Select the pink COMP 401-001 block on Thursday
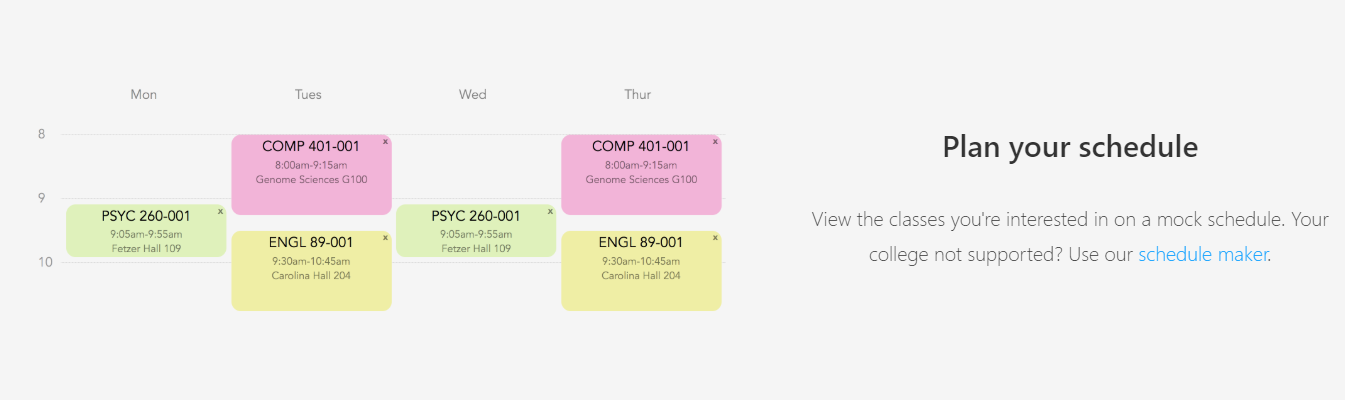This screenshot has width=1345, height=409. pos(641,175)
